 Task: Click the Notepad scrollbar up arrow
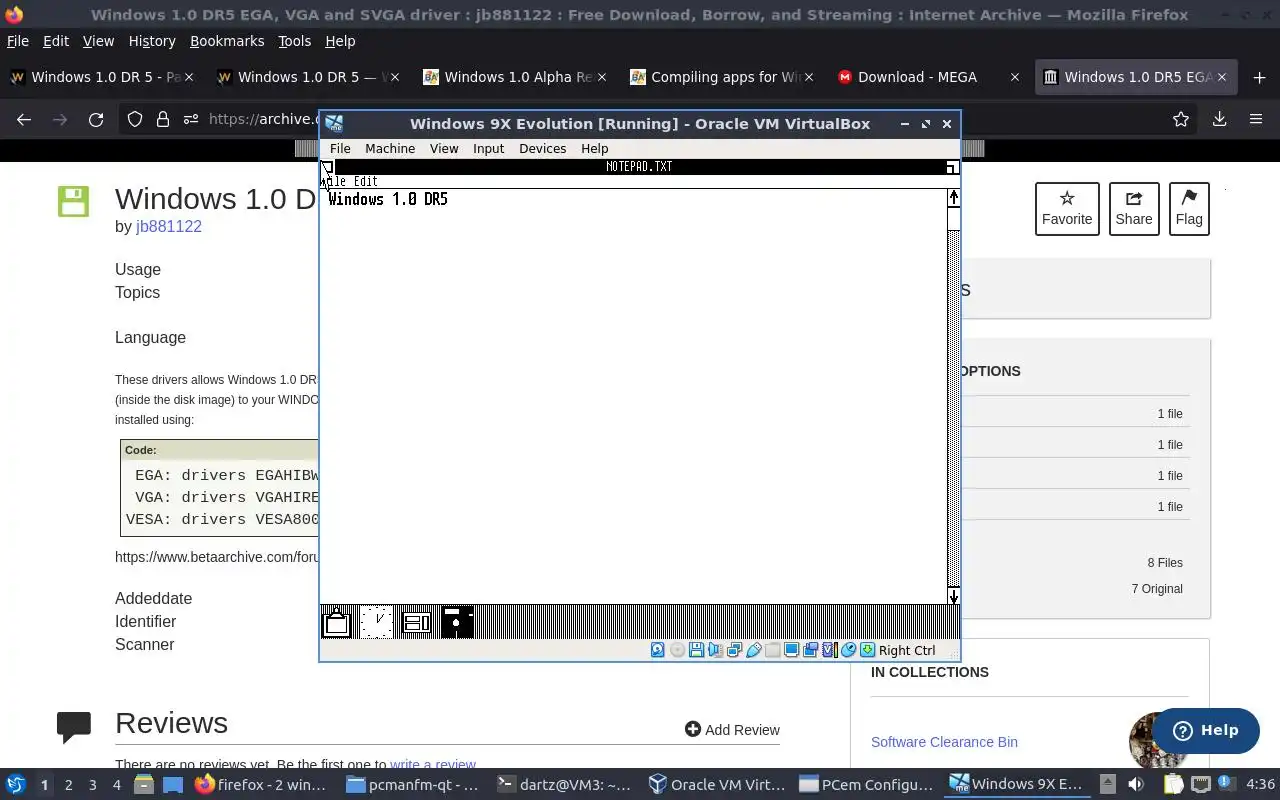pyautogui.click(x=953, y=197)
